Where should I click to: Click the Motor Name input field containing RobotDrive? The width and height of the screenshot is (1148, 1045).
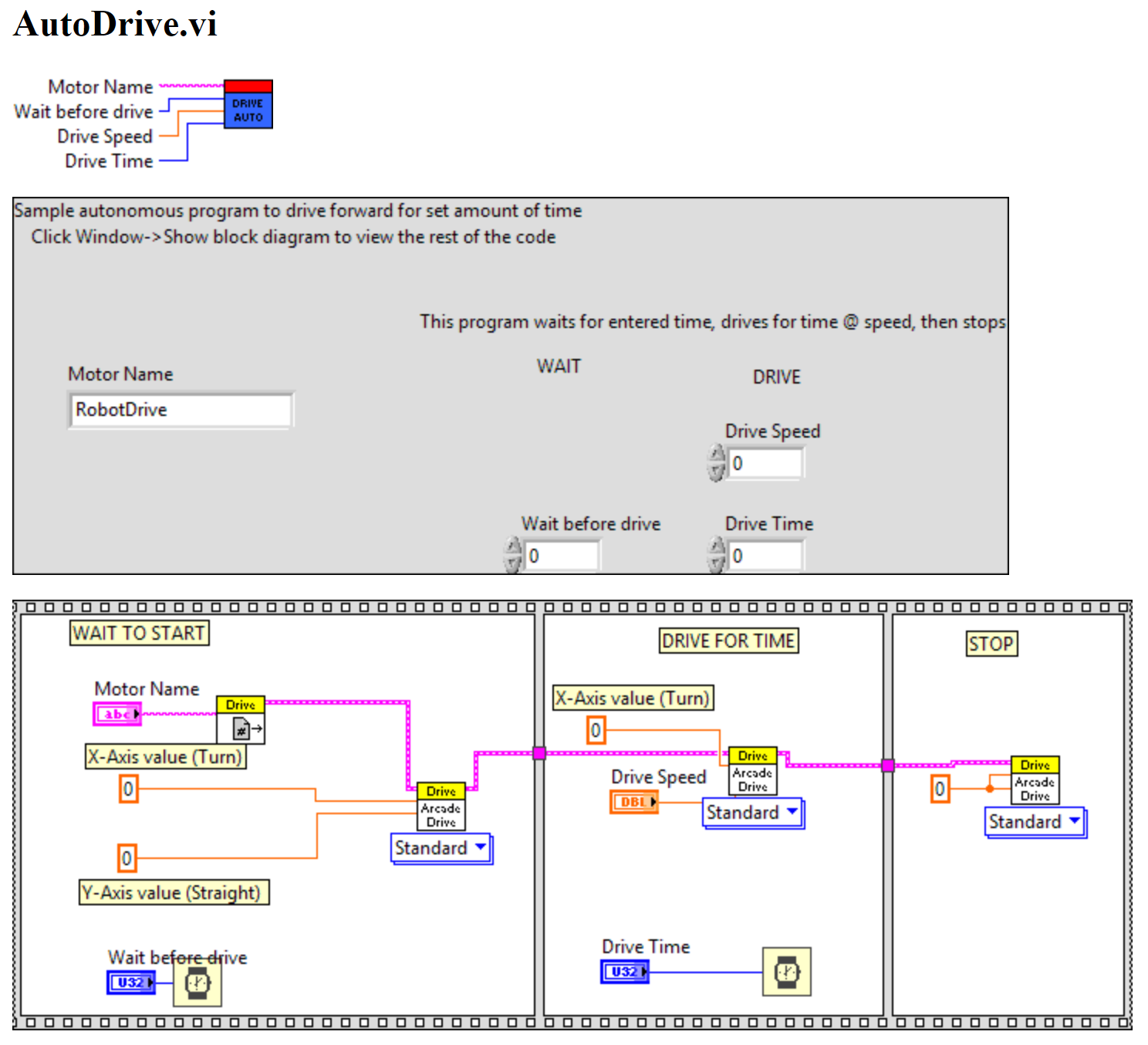coord(181,410)
